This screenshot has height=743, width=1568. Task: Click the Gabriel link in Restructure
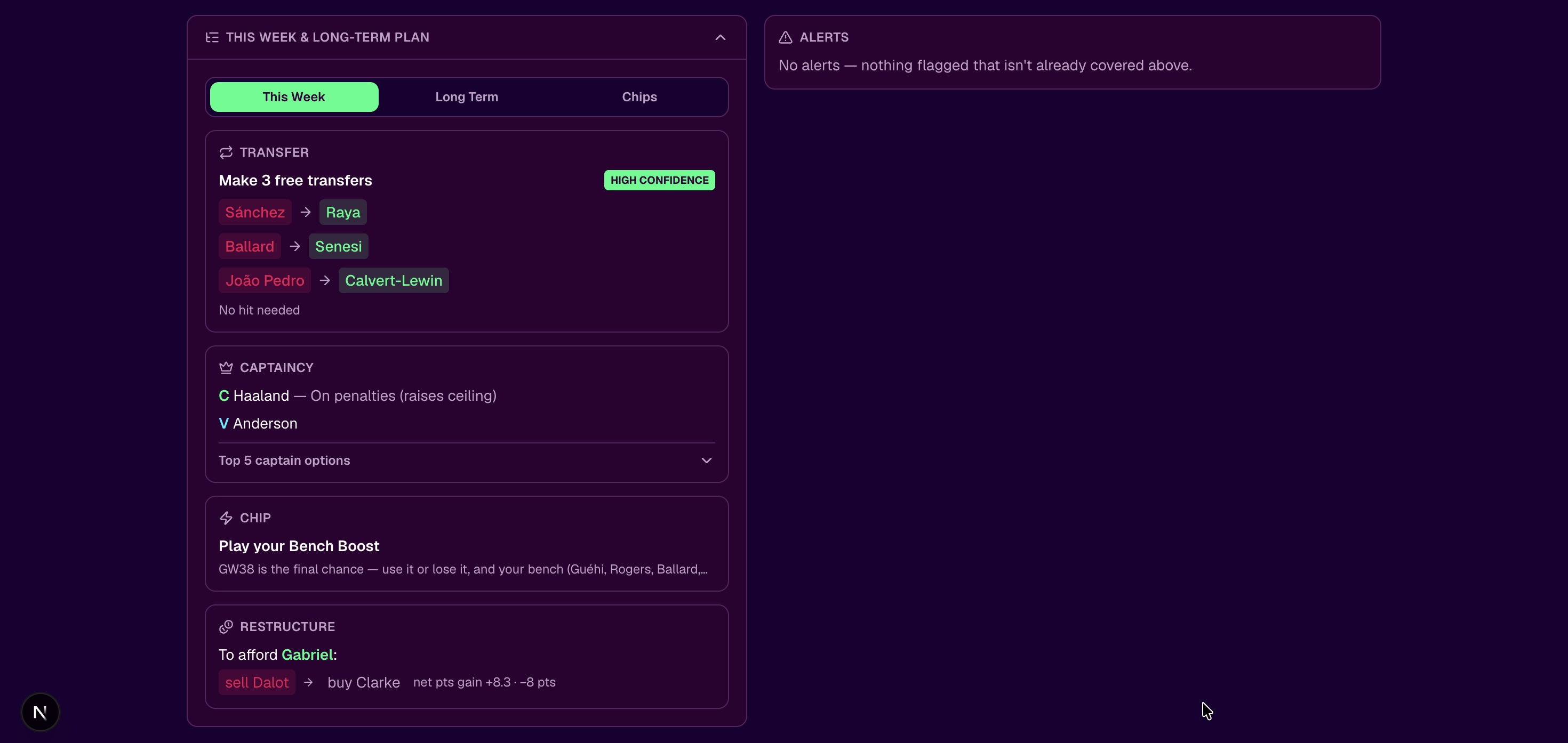tap(307, 655)
